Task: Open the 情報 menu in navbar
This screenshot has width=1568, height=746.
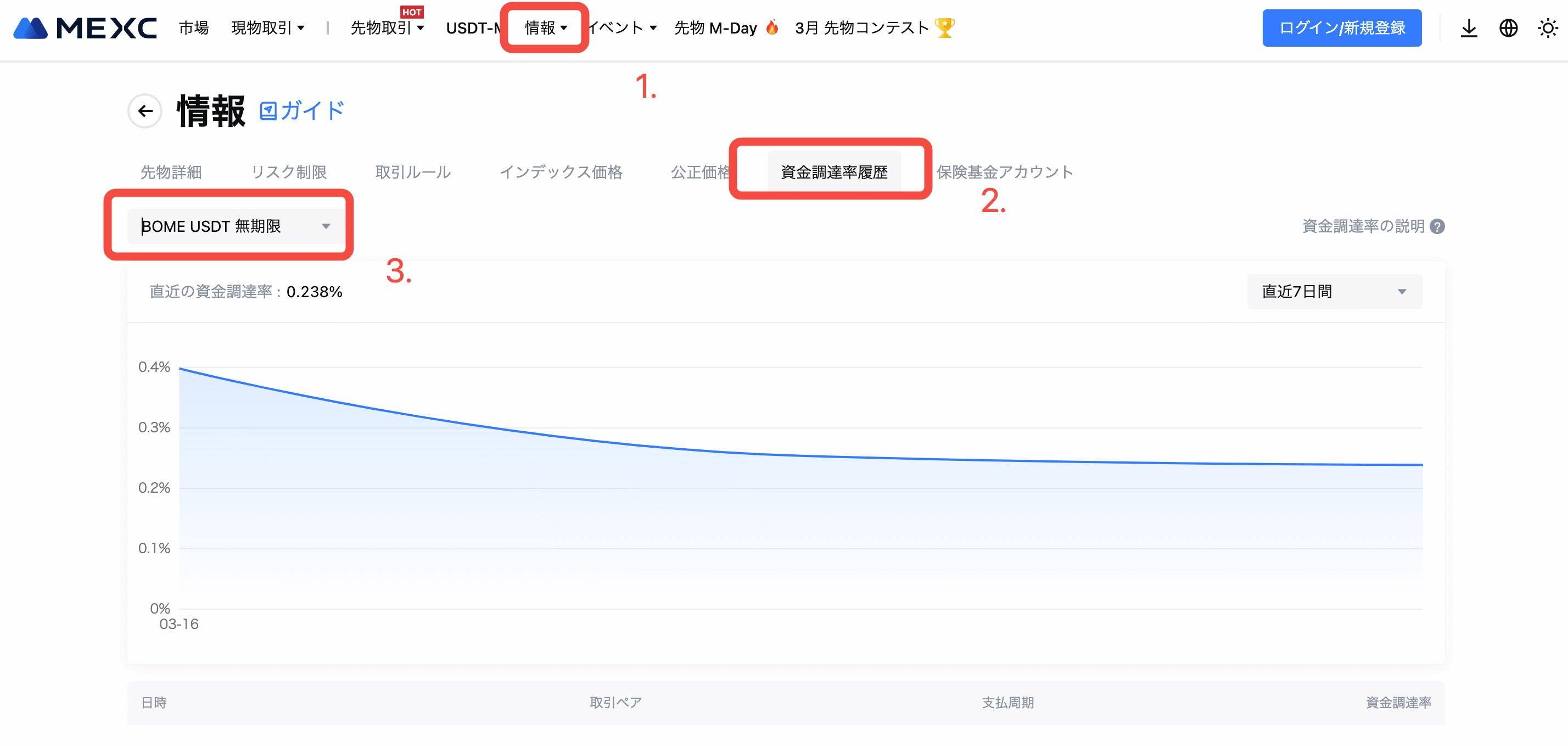Action: pos(545,28)
